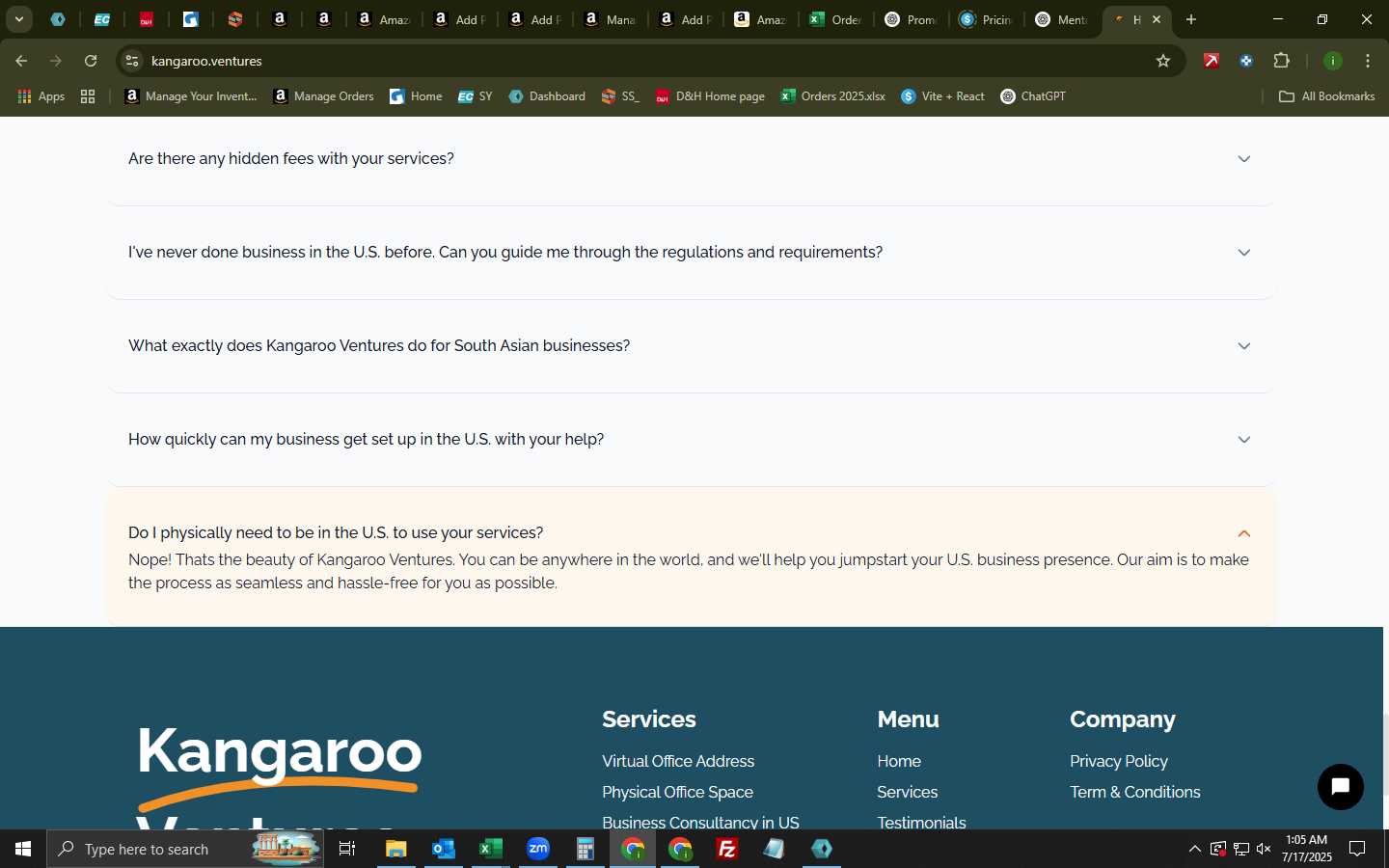
Task: Click the blue extension icon in toolbar
Action: 1246,61
